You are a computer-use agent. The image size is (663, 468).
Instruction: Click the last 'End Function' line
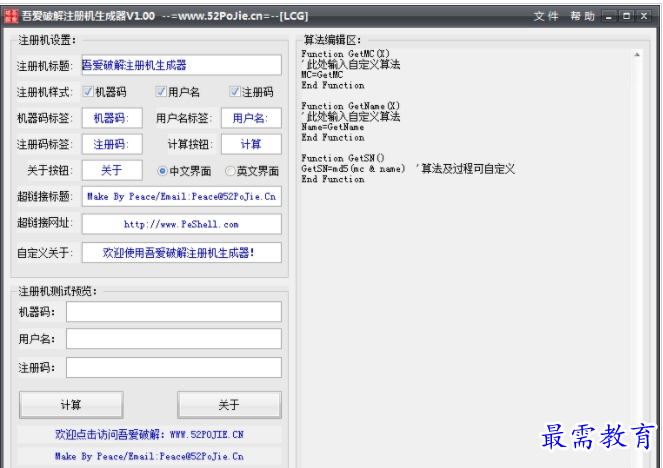click(x=333, y=179)
